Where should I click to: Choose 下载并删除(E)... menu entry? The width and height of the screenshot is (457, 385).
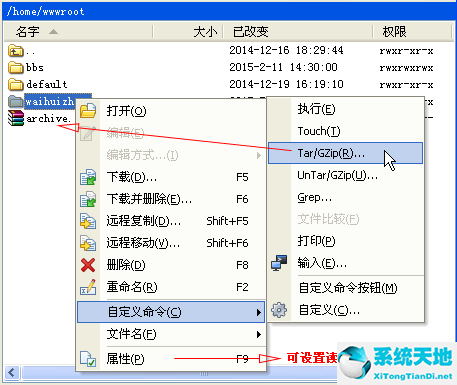click(171, 199)
